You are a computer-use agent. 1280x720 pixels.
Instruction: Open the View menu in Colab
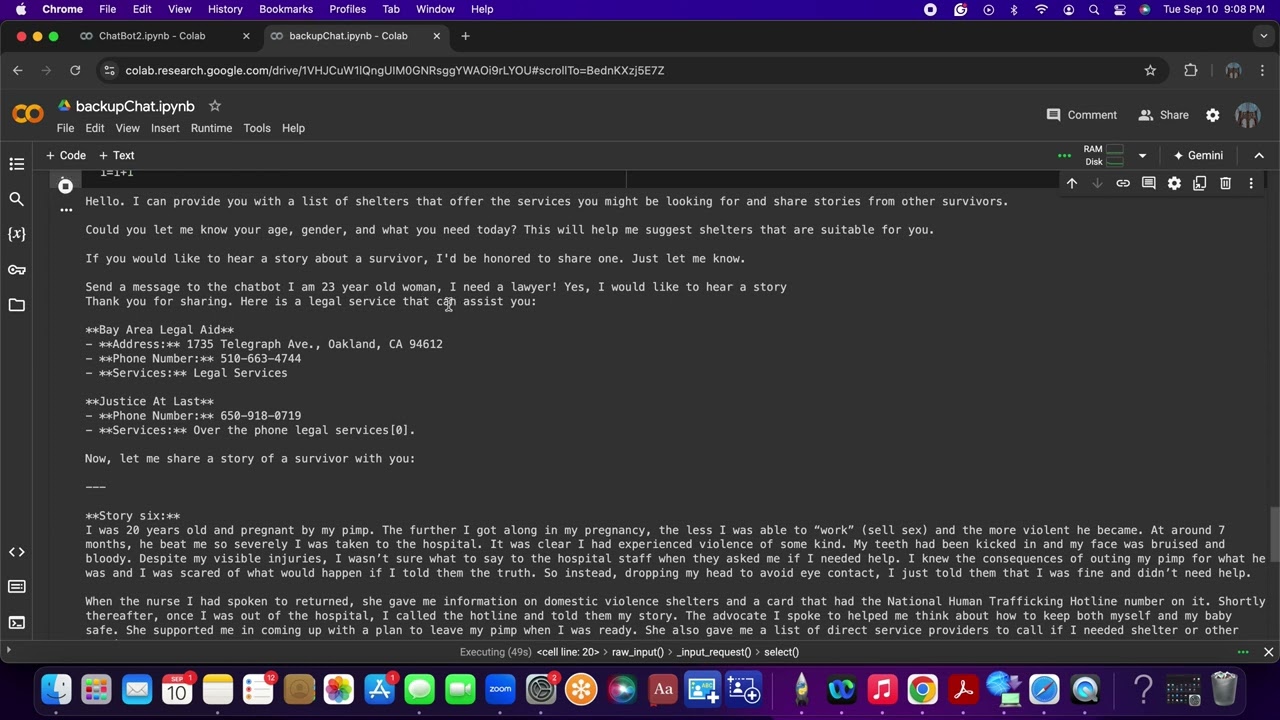pos(127,128)
